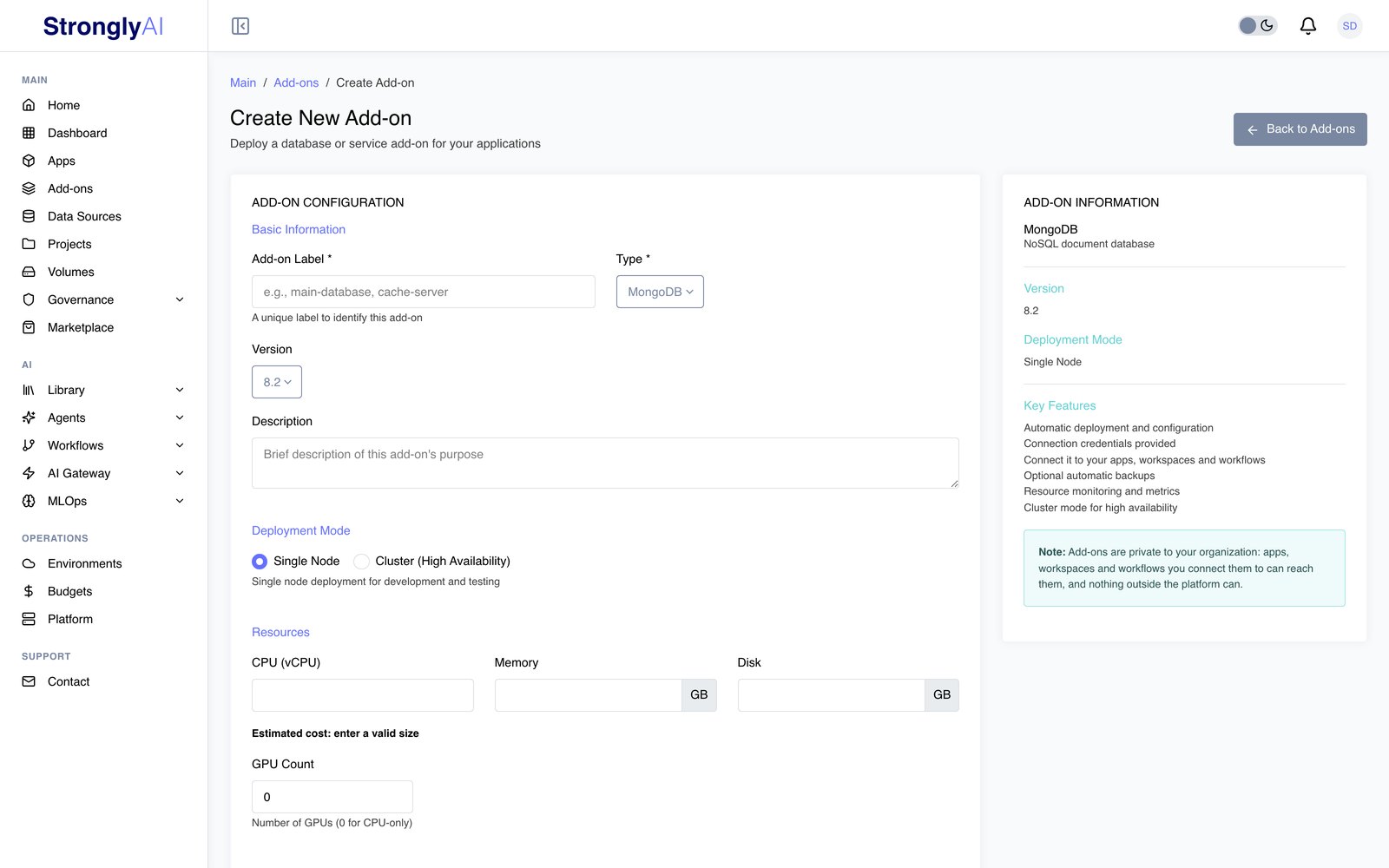Expand the Governance menu

click(103, 299)
